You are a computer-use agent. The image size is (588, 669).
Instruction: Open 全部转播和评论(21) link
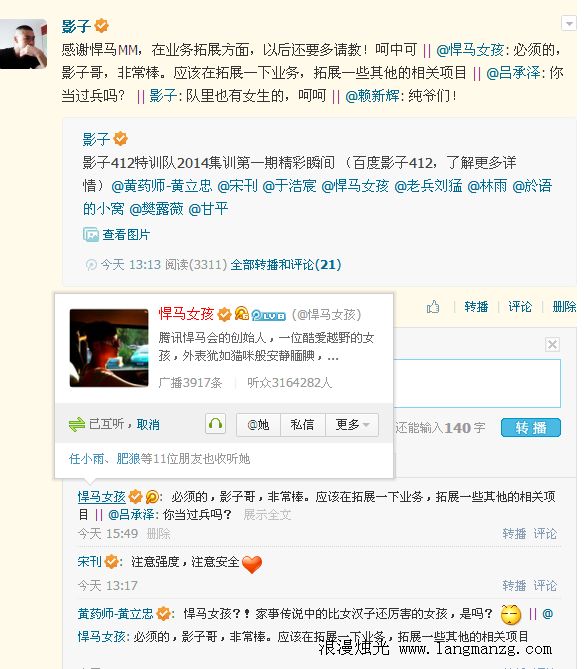[285, 265]
